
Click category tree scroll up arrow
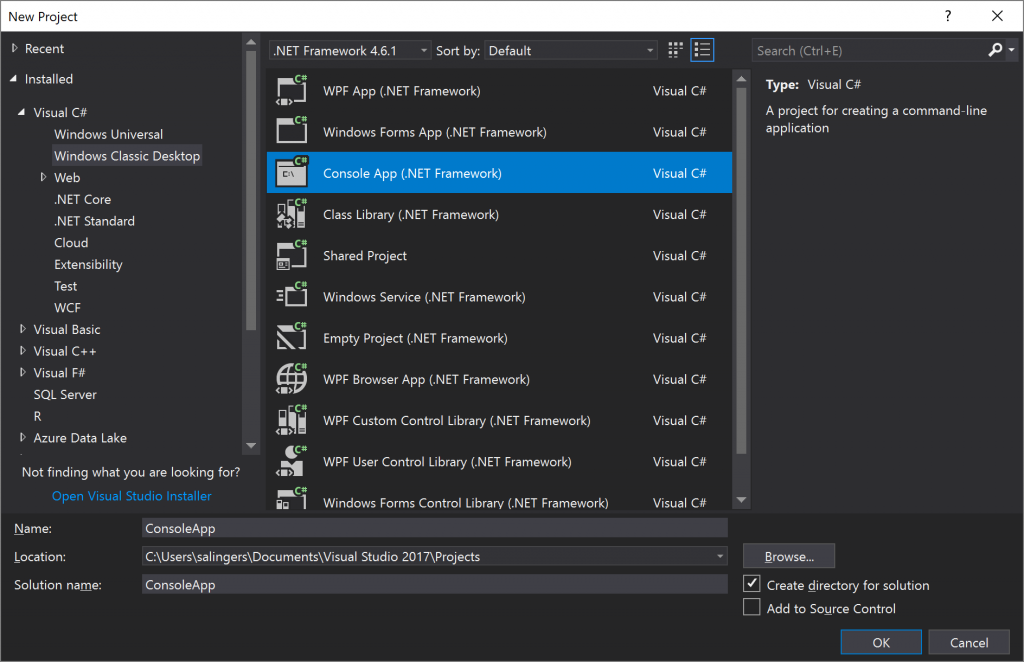tap(251, 42)
